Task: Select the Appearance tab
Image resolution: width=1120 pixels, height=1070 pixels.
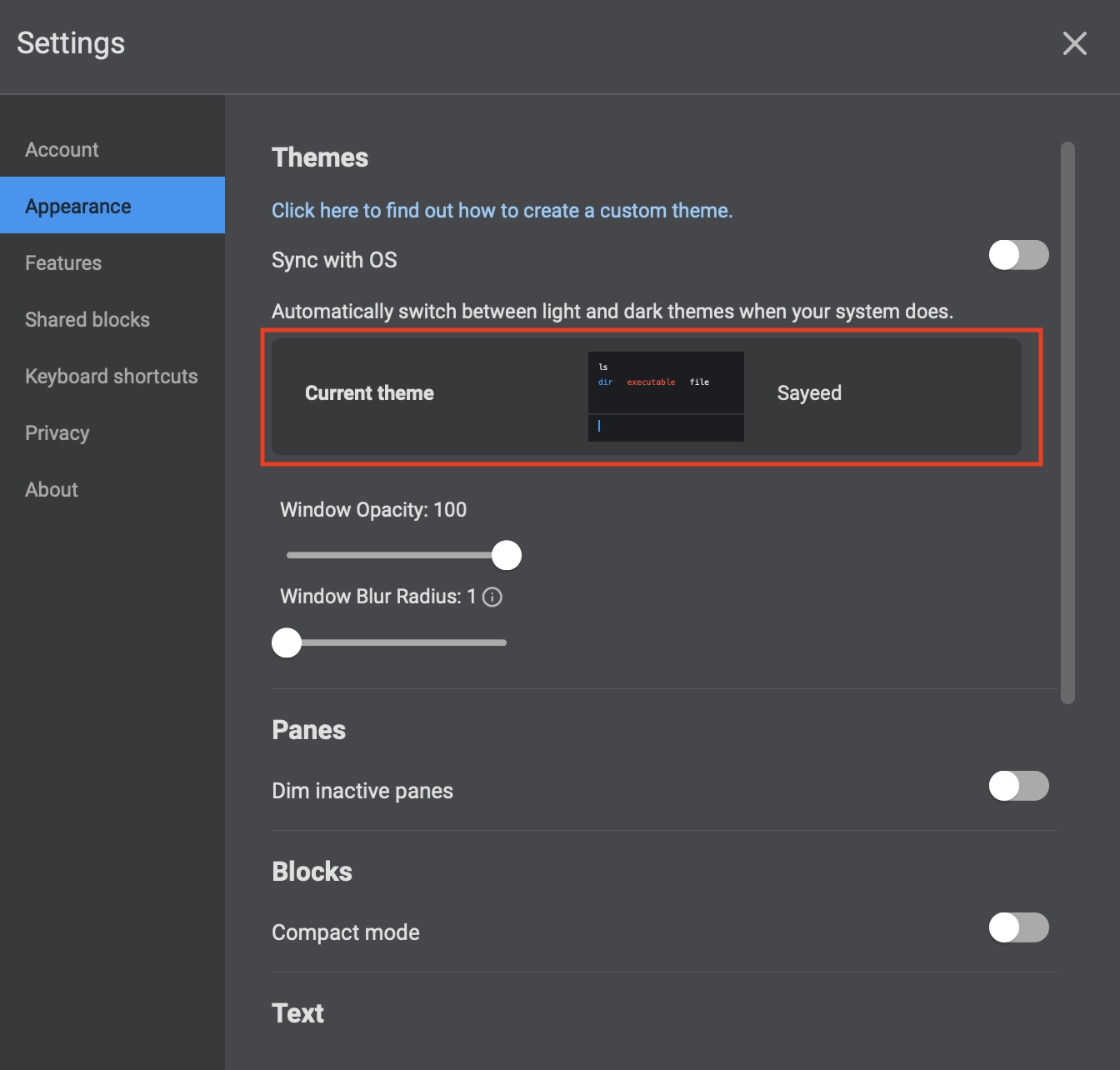Action: pos(112,207)
